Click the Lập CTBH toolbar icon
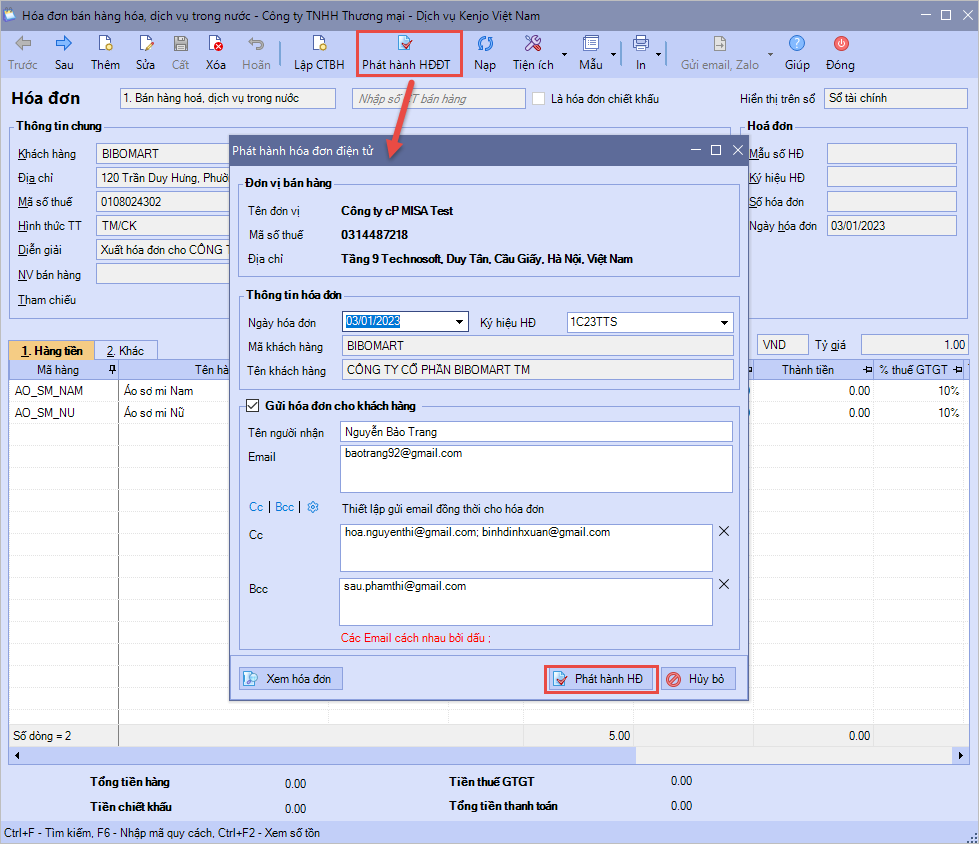This screenshot has width=979, height=844. coord(319,44)
